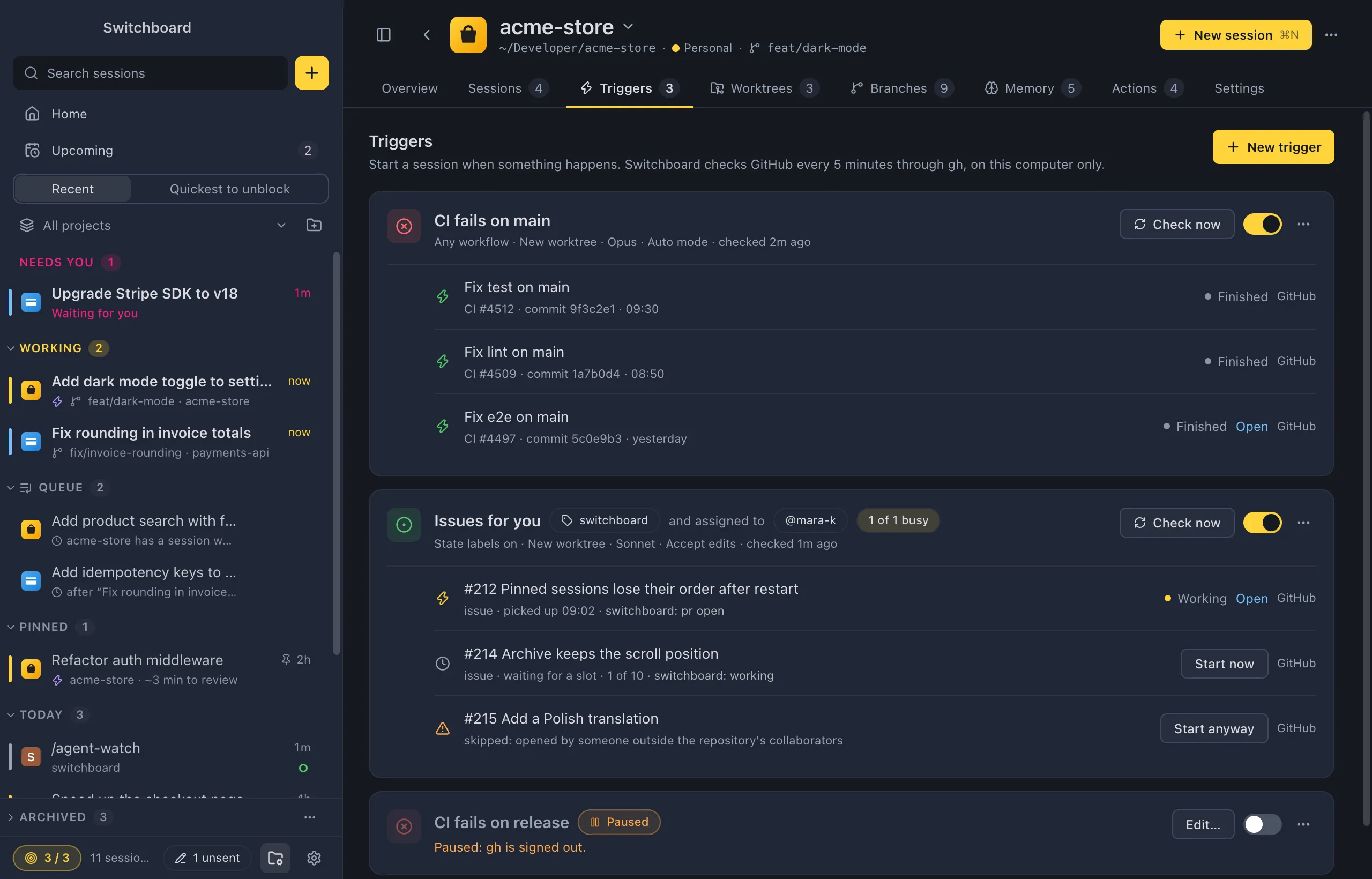This screenshot has height=879, width=1372.
Task: Collapse the Queue section
Action: 10,487
